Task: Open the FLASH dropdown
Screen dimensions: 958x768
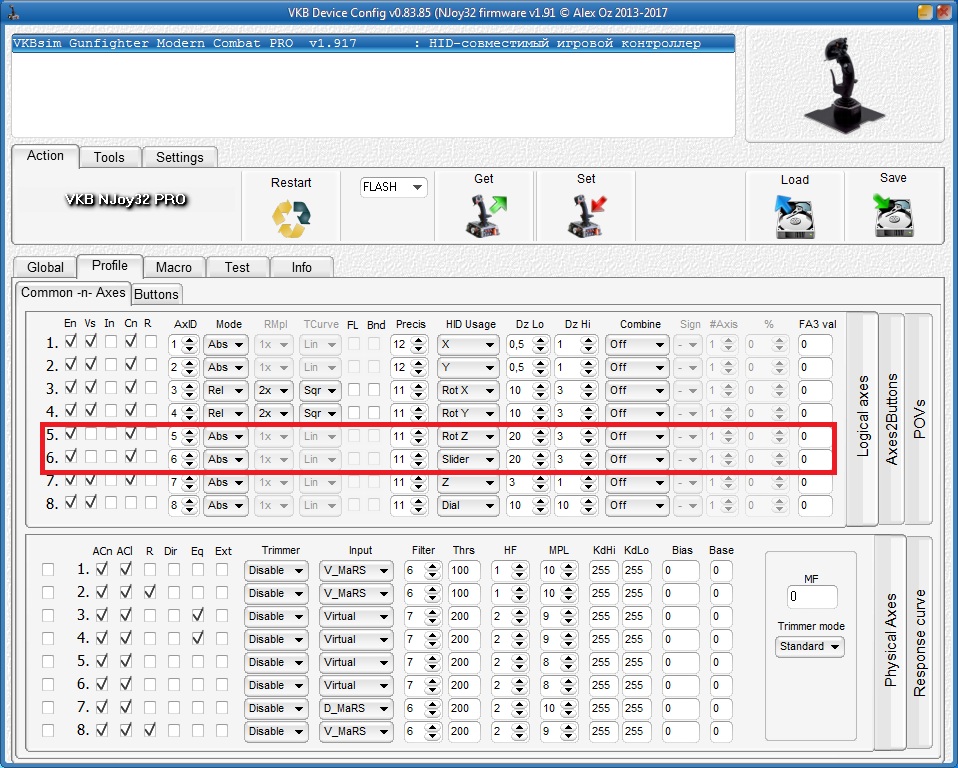Action: (x=394, y=187)
